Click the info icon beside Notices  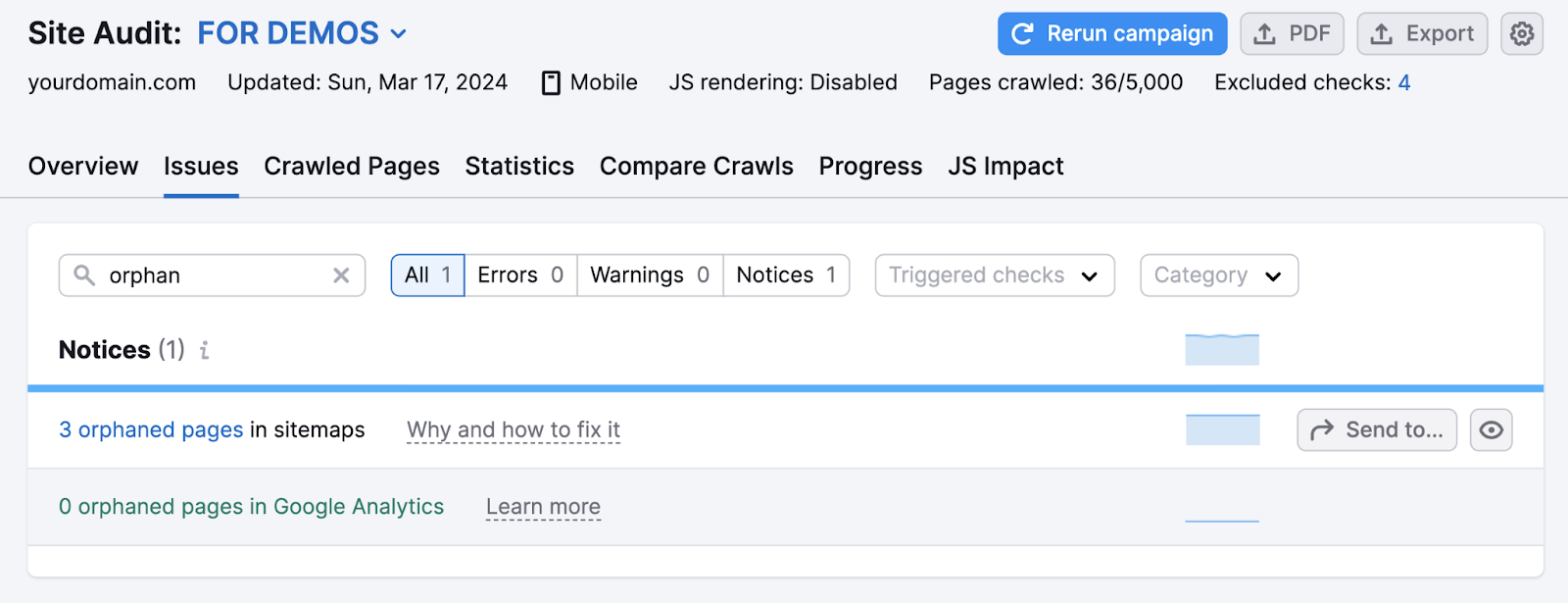coord(203,350)
